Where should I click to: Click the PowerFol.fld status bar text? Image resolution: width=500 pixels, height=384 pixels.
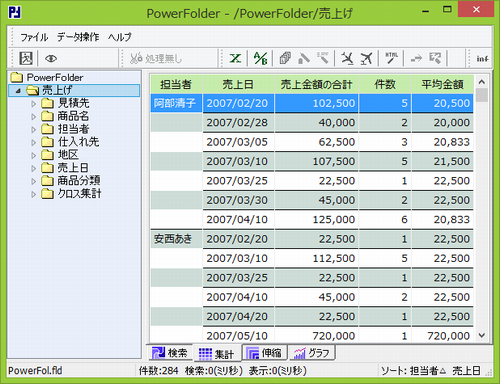[35, 371]
